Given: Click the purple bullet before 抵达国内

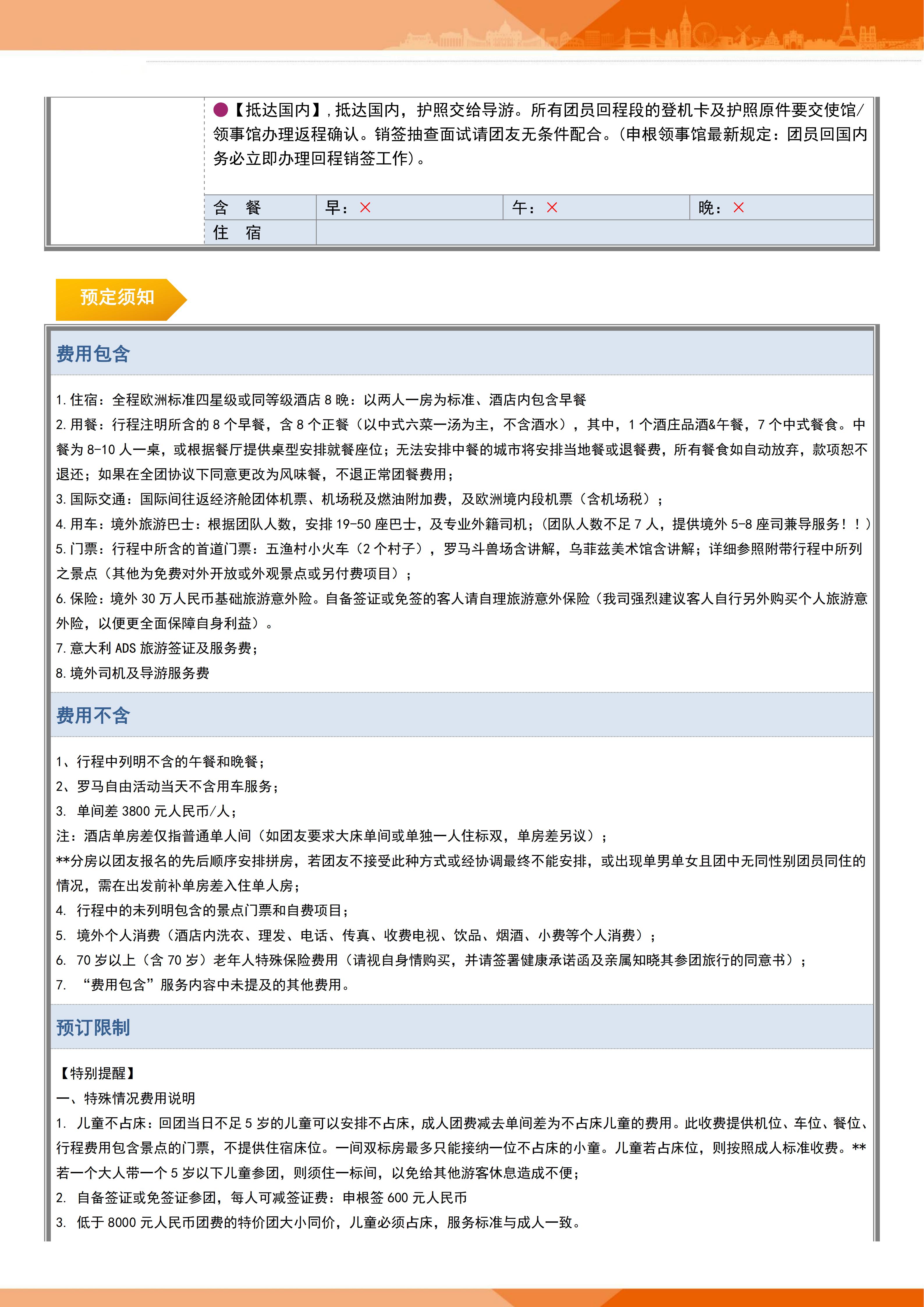Looking at the screenshot, I should (221, 110).
